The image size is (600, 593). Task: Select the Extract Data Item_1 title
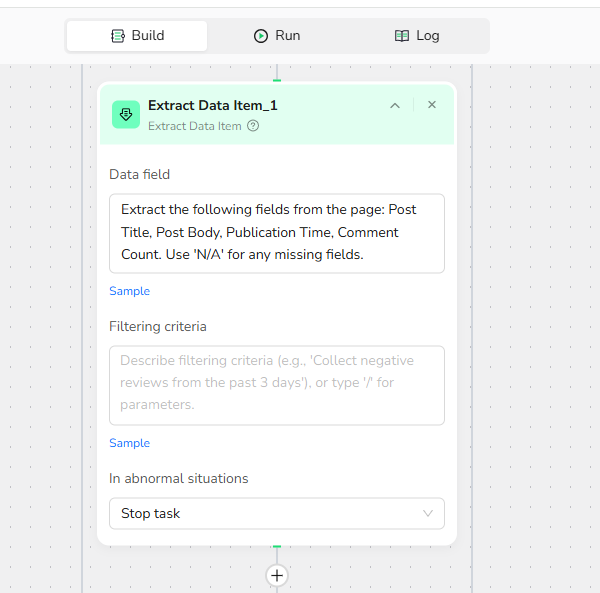tap(213, 105)
